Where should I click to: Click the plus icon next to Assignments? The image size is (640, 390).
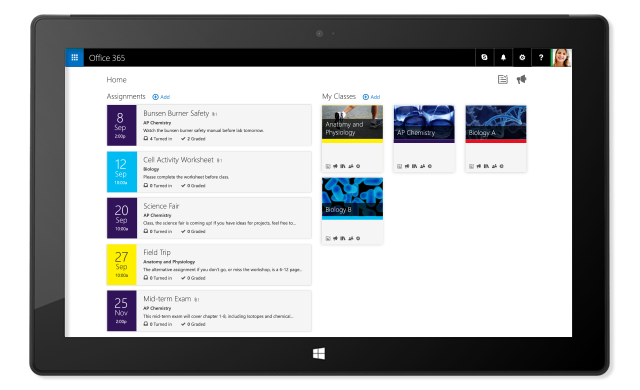(156, 97)
